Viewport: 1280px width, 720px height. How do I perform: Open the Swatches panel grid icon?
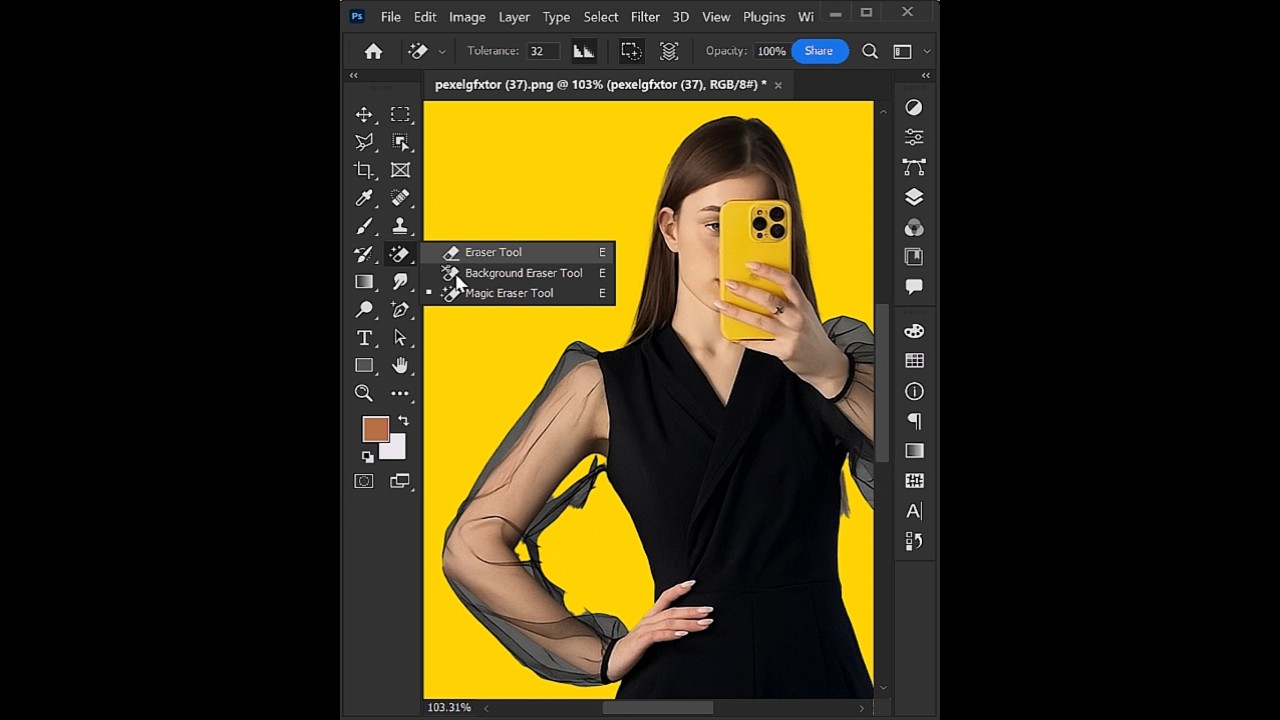[x=914, y=361]
